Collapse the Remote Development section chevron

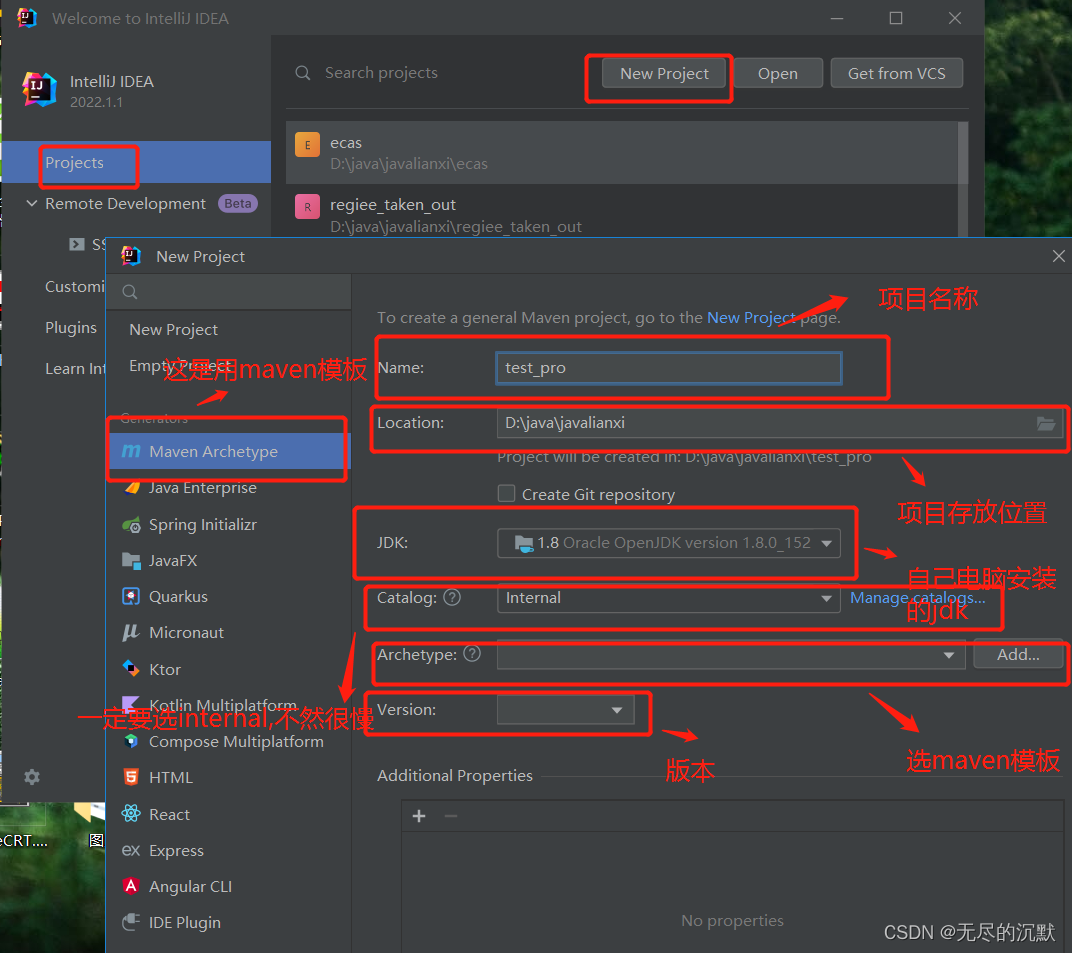coord(31,204)
